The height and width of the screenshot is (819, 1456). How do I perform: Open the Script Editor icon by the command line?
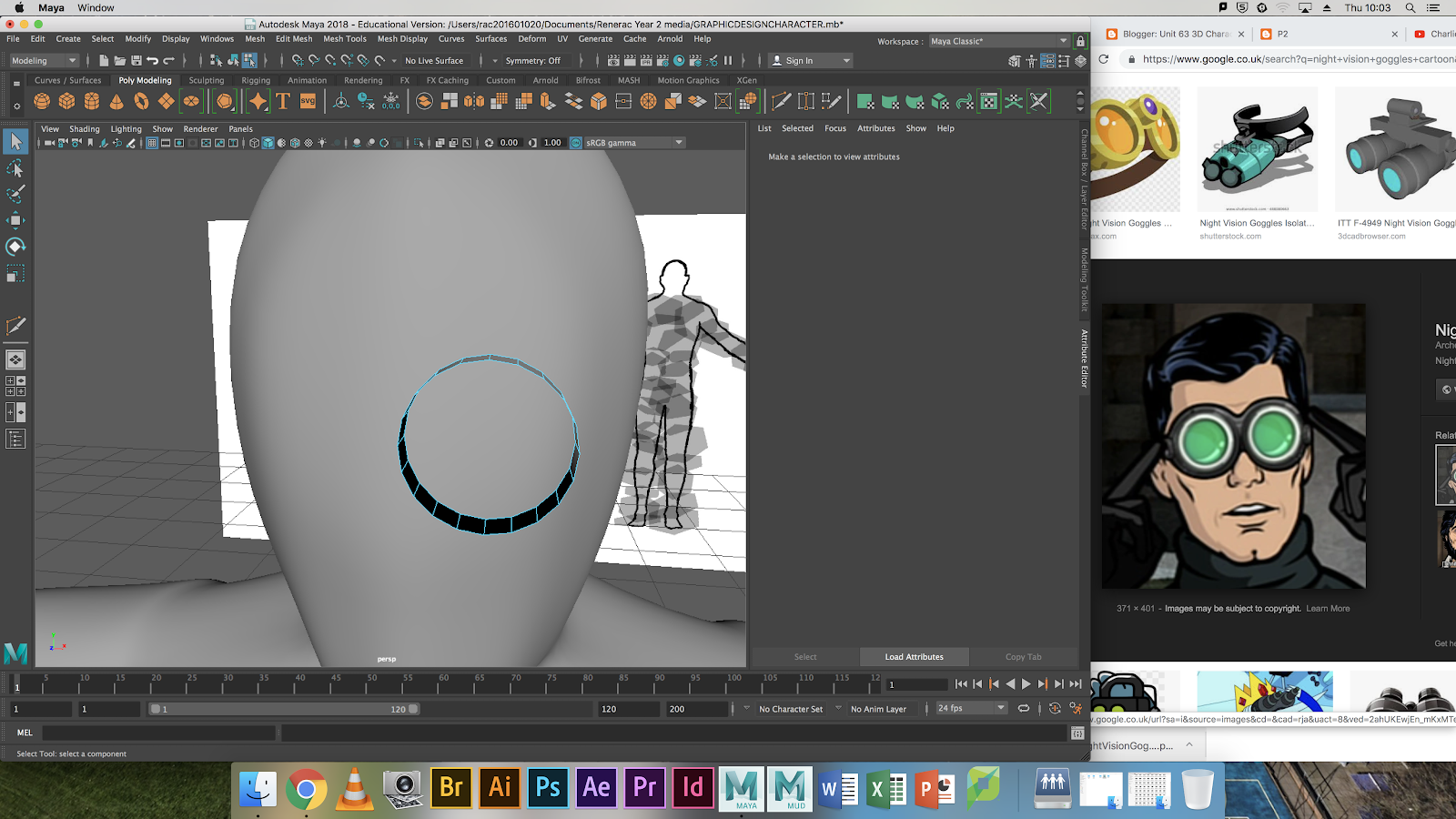tap(1077, 733)
